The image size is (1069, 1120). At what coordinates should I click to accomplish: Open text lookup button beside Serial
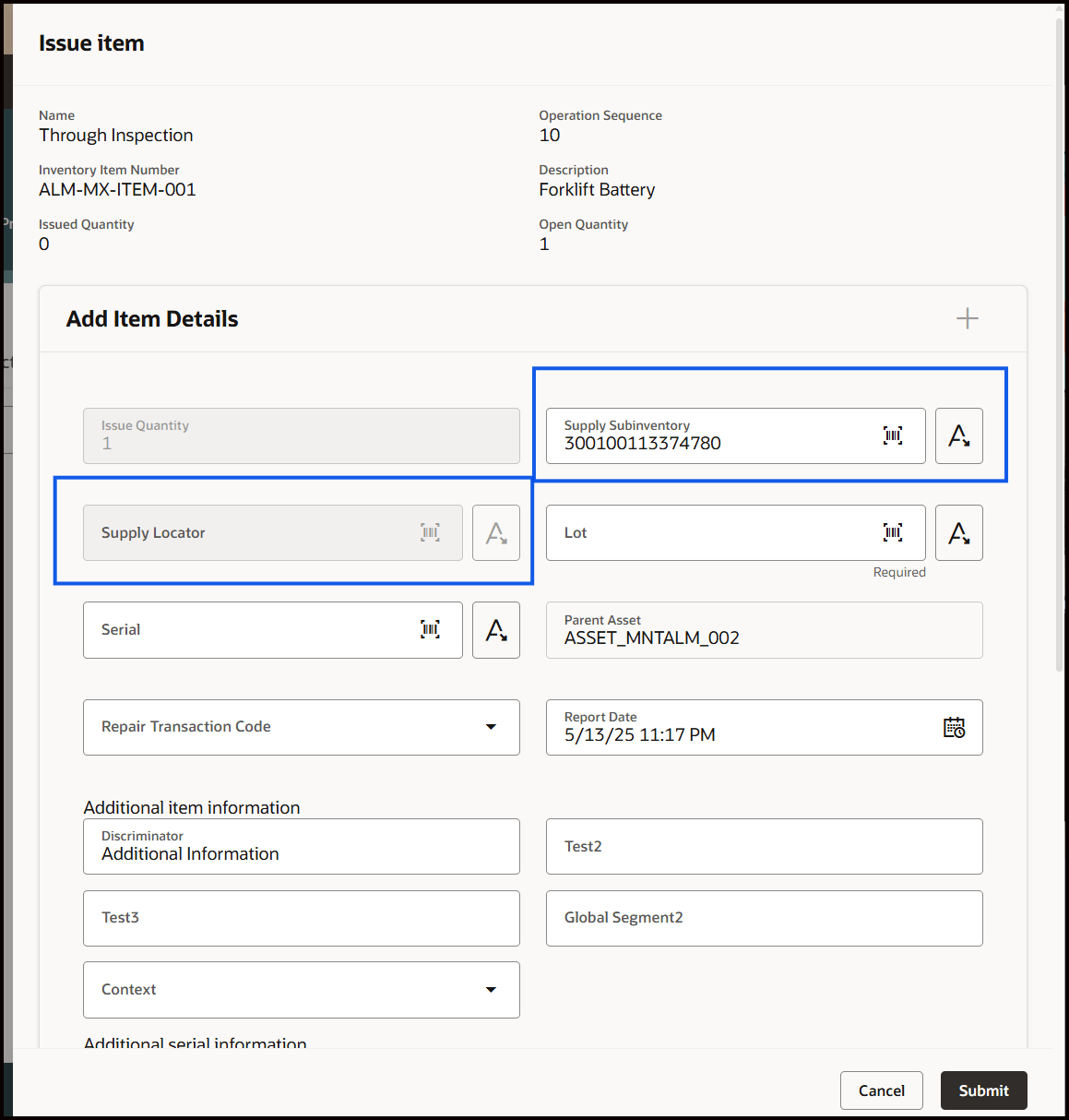coord(496,629)
